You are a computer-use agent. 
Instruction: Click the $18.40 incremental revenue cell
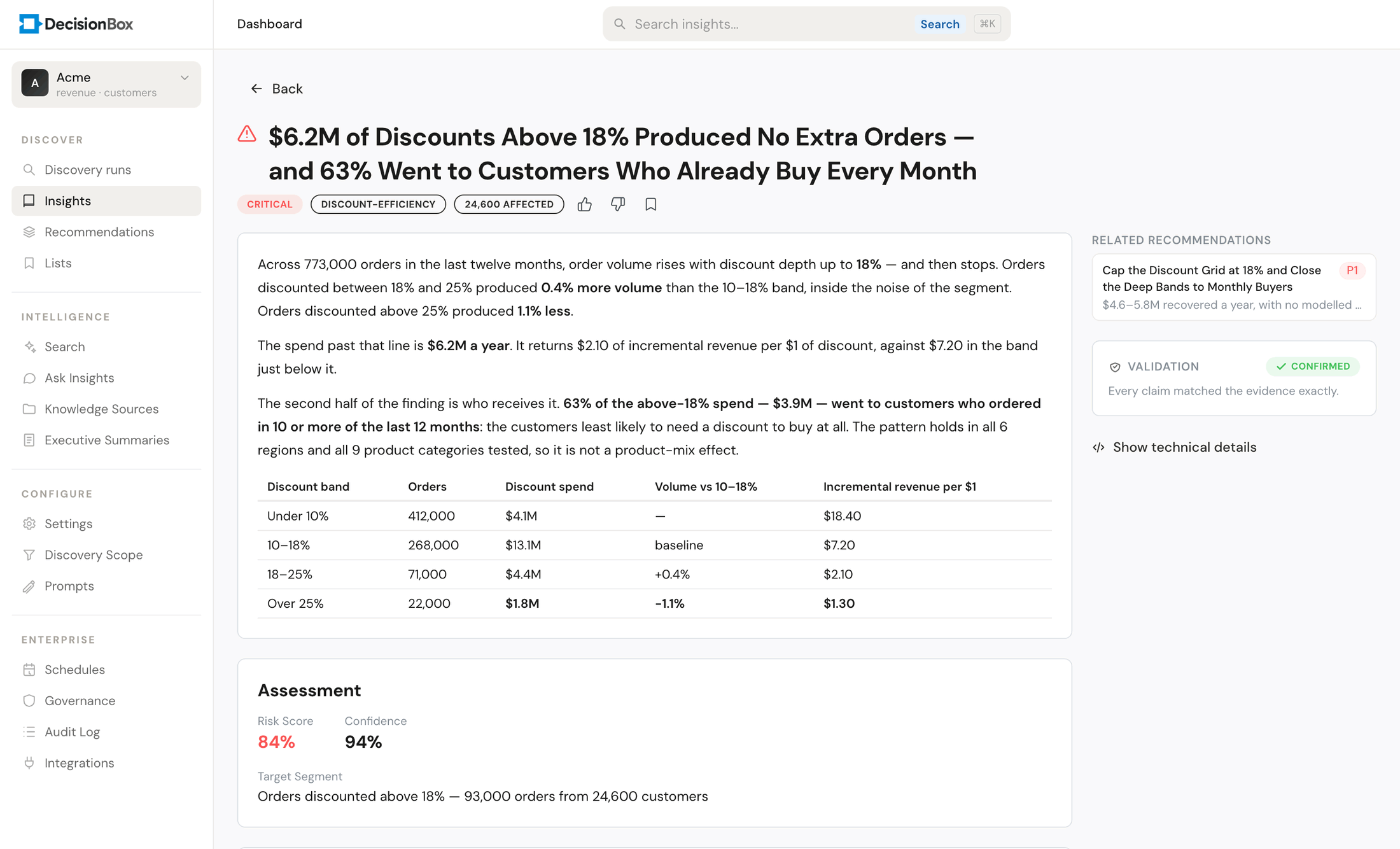[x=842, y=516]
